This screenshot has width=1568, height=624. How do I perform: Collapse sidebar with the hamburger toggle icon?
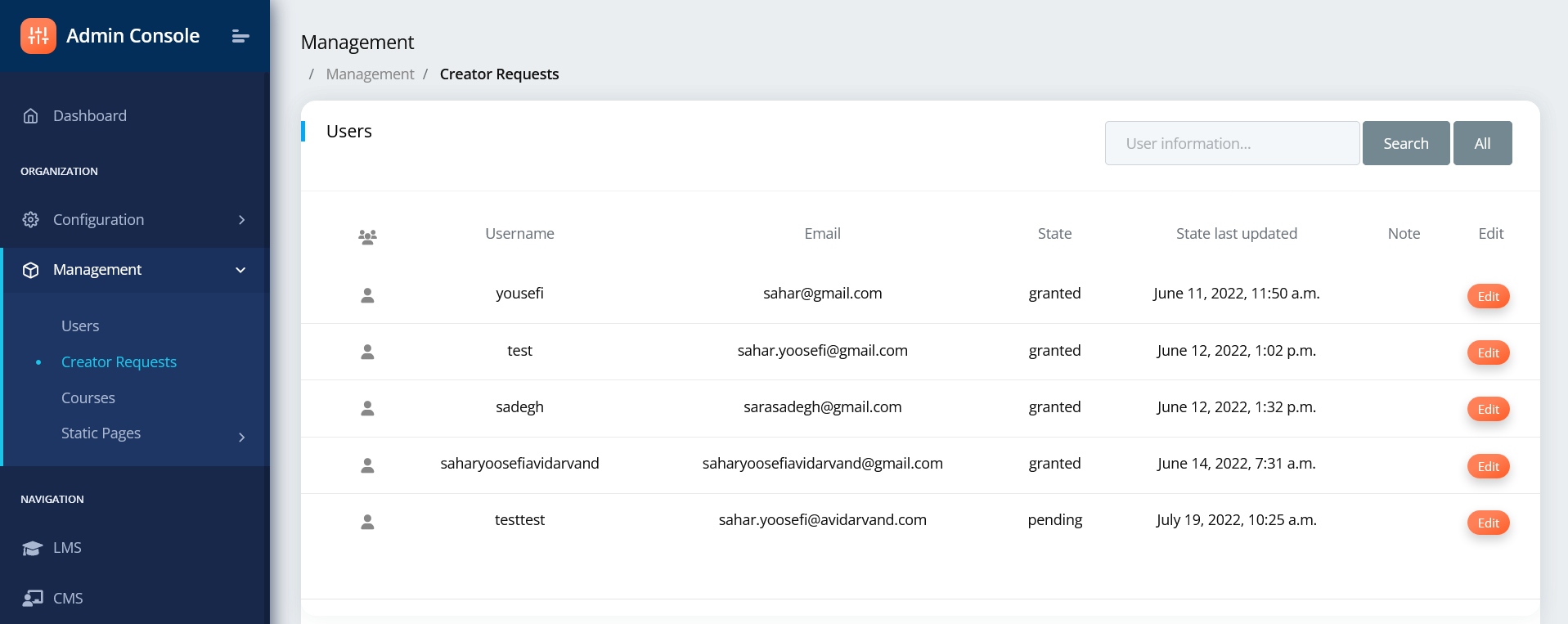pyautogui.click(x=240, y=36)
